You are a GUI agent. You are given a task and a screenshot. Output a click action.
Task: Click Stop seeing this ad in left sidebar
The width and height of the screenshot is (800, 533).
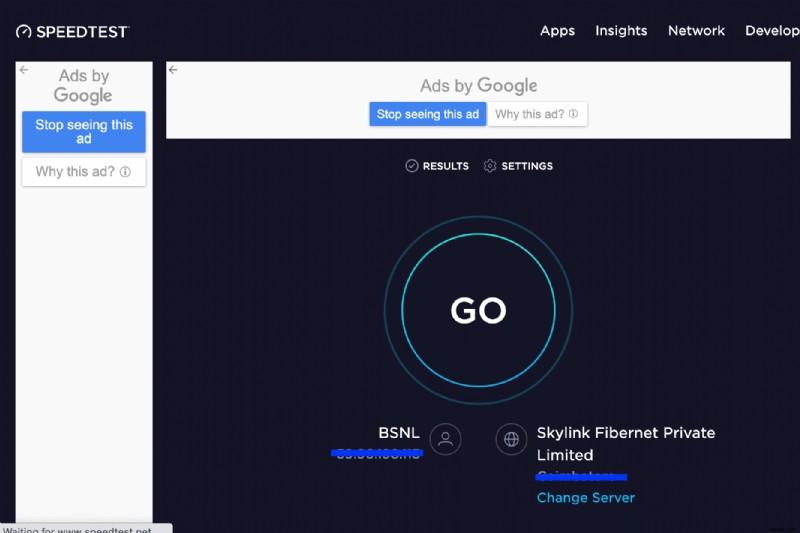(x=84, y=132)
